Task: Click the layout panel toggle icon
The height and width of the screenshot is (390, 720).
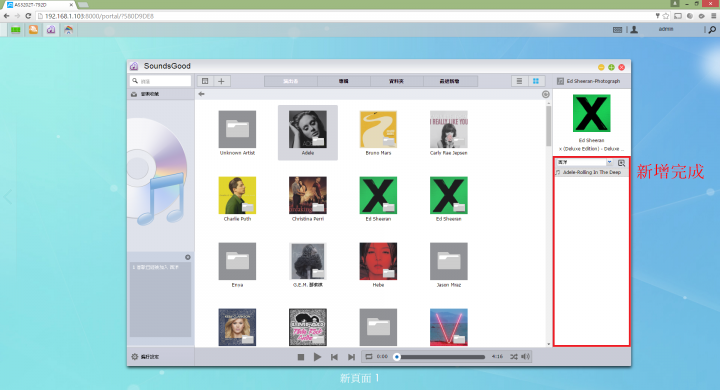Action: click(205, 81)
